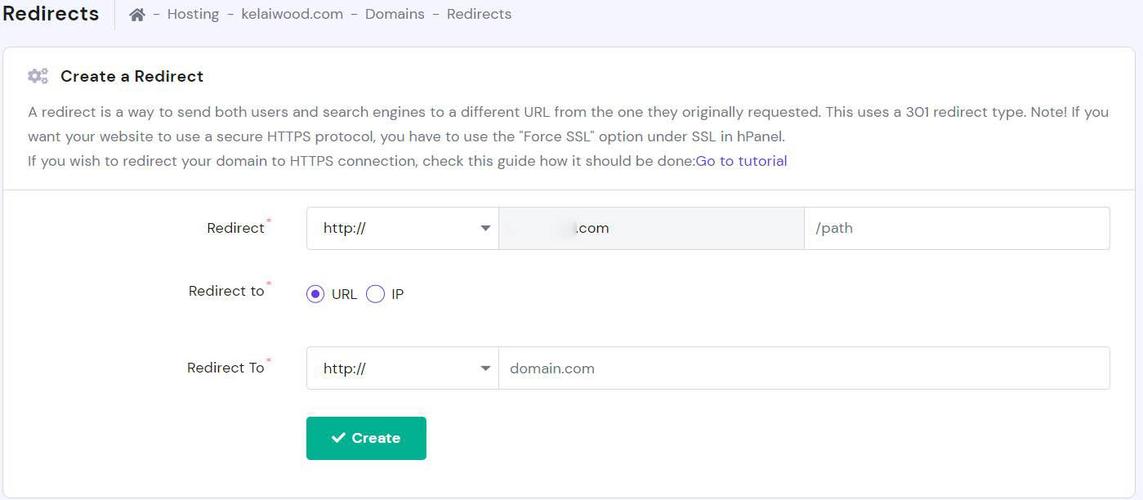Click the Redirect To field label above Create
The height and width of the screenshot is (500, 1143).
[226, 368]
